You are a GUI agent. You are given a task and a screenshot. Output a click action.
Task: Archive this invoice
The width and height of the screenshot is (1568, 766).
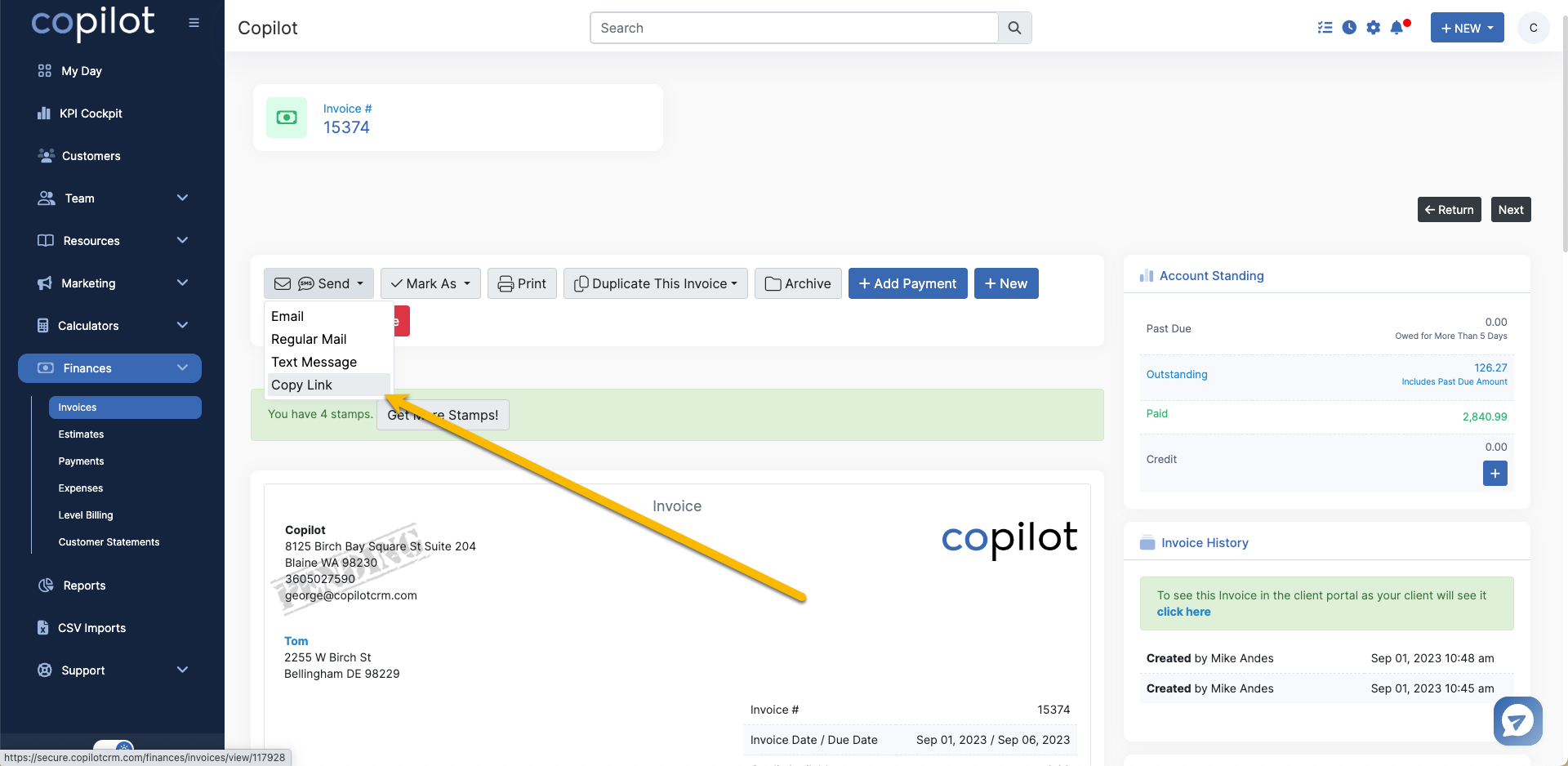click(798, 283)
